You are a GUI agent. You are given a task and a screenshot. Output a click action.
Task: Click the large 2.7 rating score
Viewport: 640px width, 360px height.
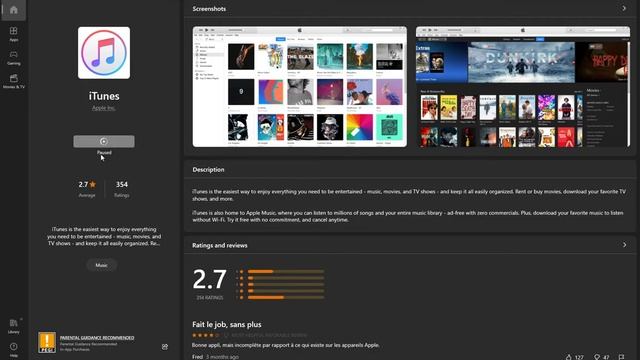[209, 279]
